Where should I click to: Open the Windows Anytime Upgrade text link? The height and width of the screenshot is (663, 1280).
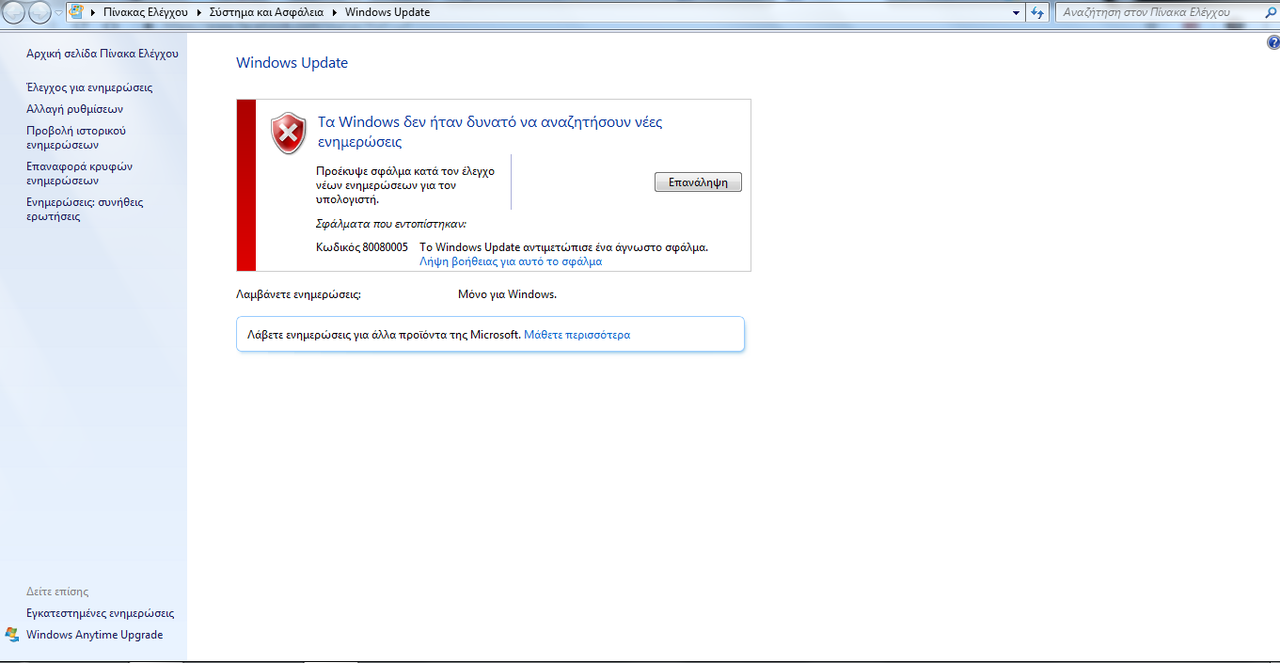pyautogui.click(x=94, y=635)
